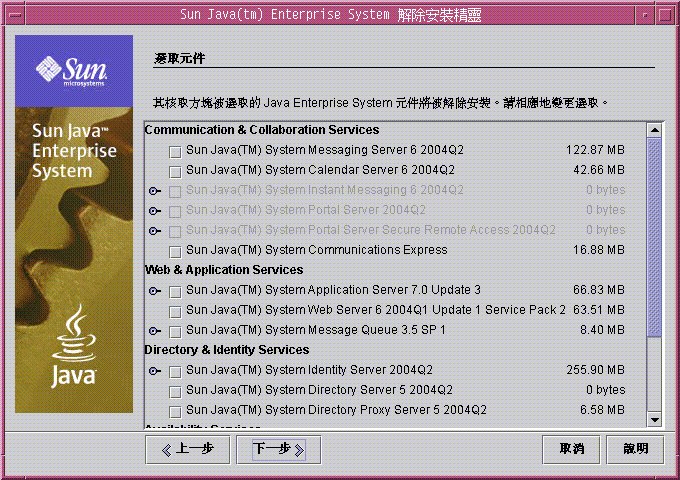The height and width of the screenshot is (480, 680).
Task: Select 'Directory & Identity Services' heading
Action: tap(227, 350)
